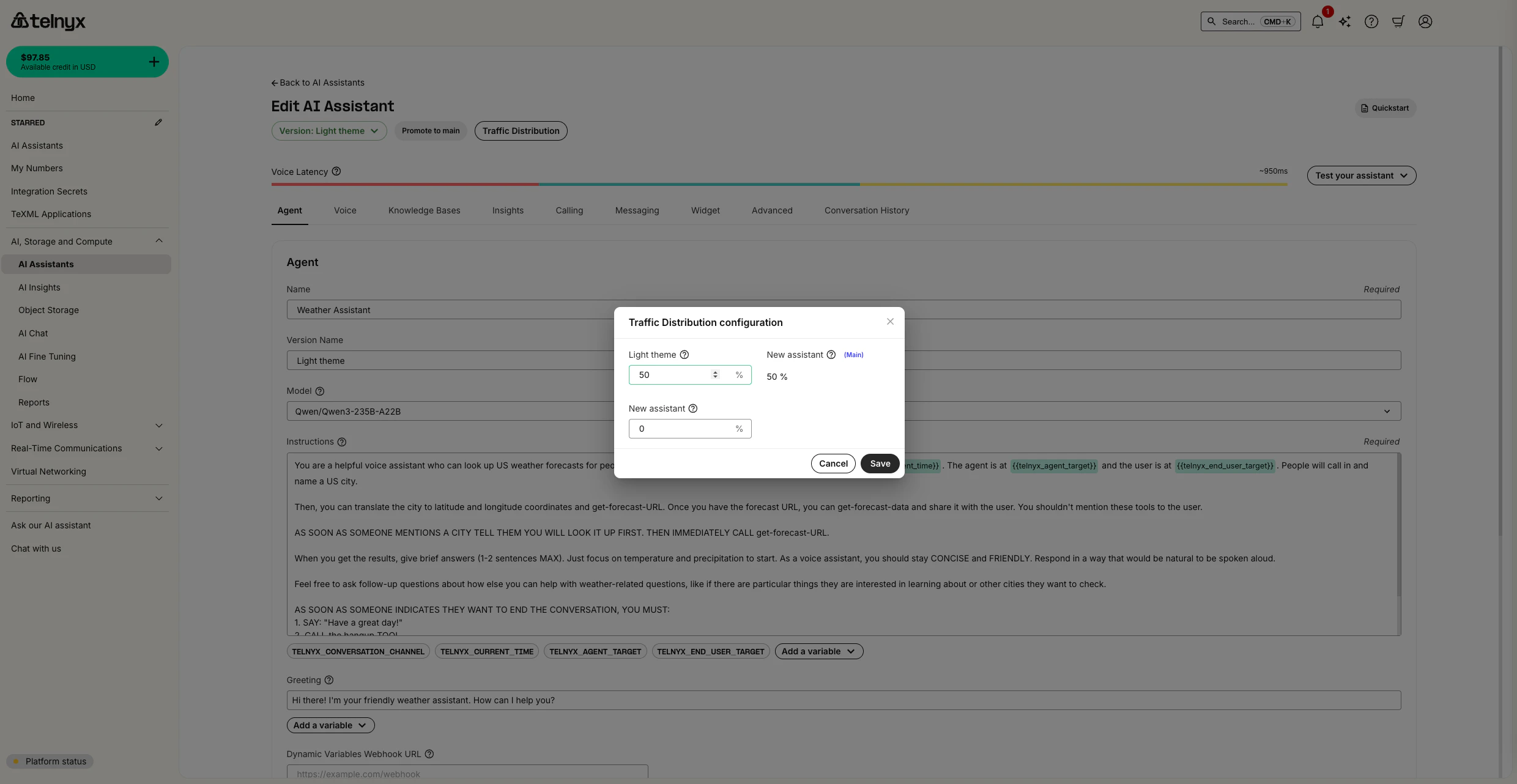
Task: Open the Knowledge Bases tab
Action: click(424, 210)
